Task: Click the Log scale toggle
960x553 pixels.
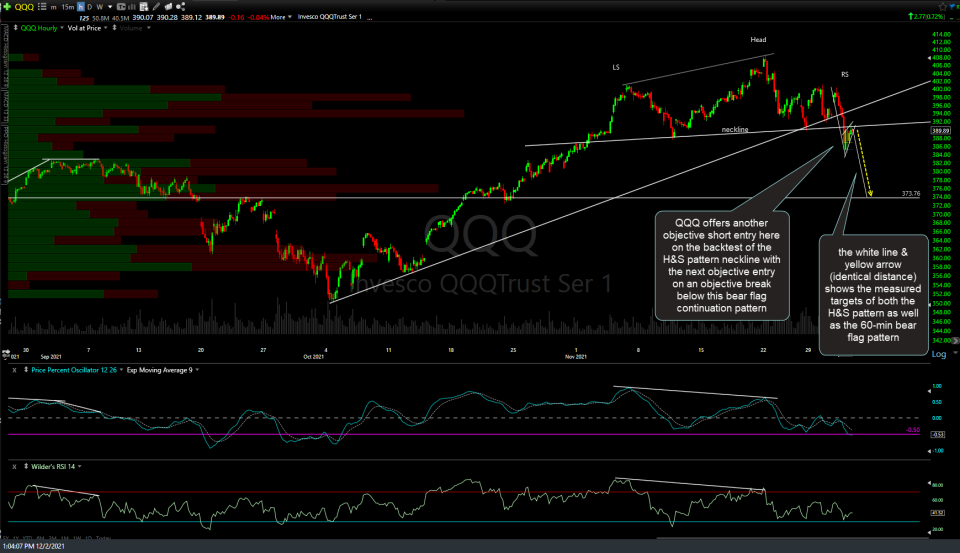Action: coord(939,354)
